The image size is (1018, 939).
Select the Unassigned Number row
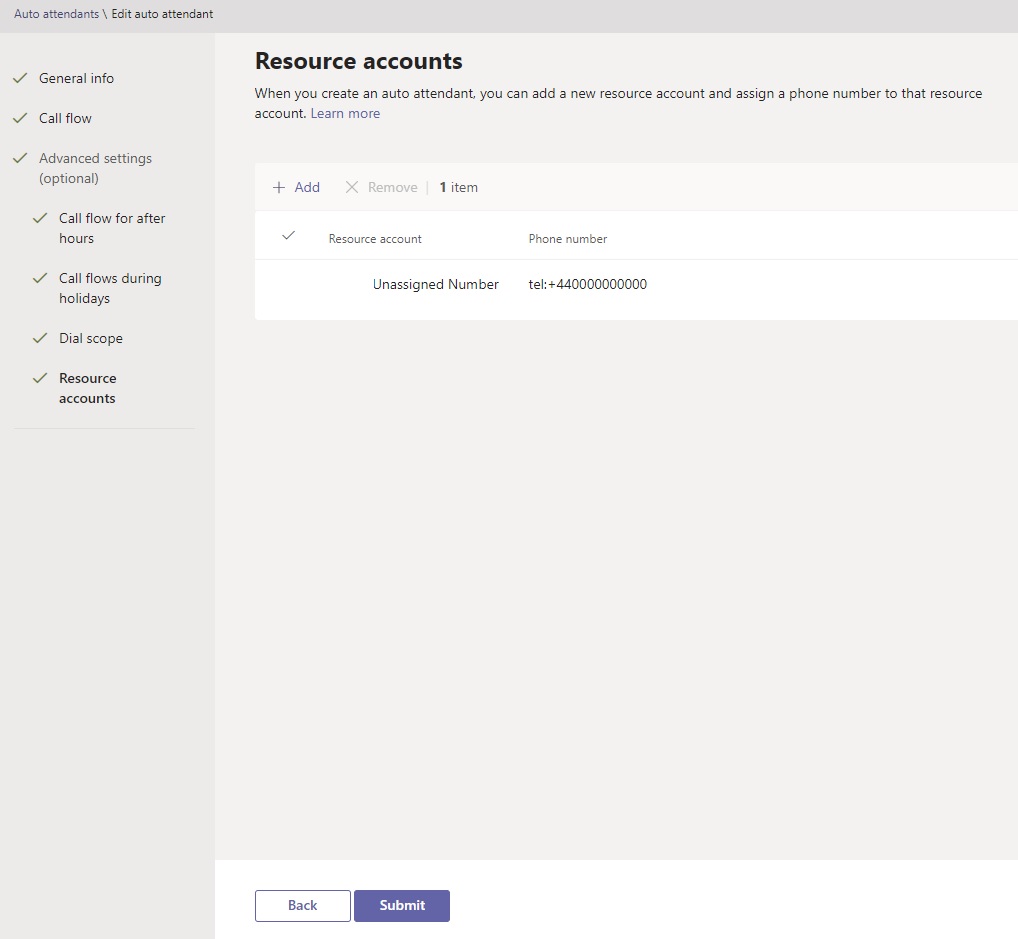(x=636, y=284)
